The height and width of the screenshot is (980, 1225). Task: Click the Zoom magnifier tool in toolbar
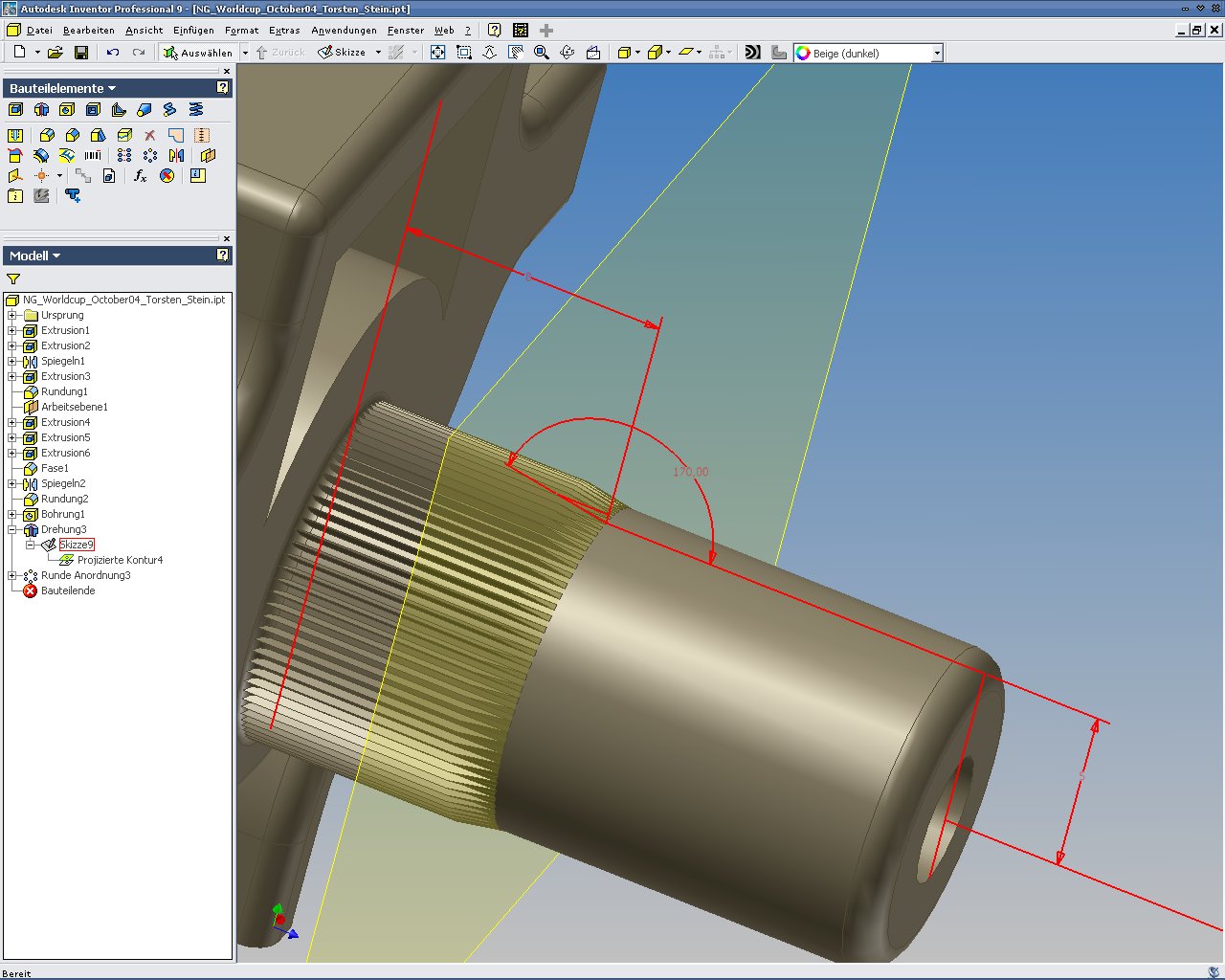542,53
